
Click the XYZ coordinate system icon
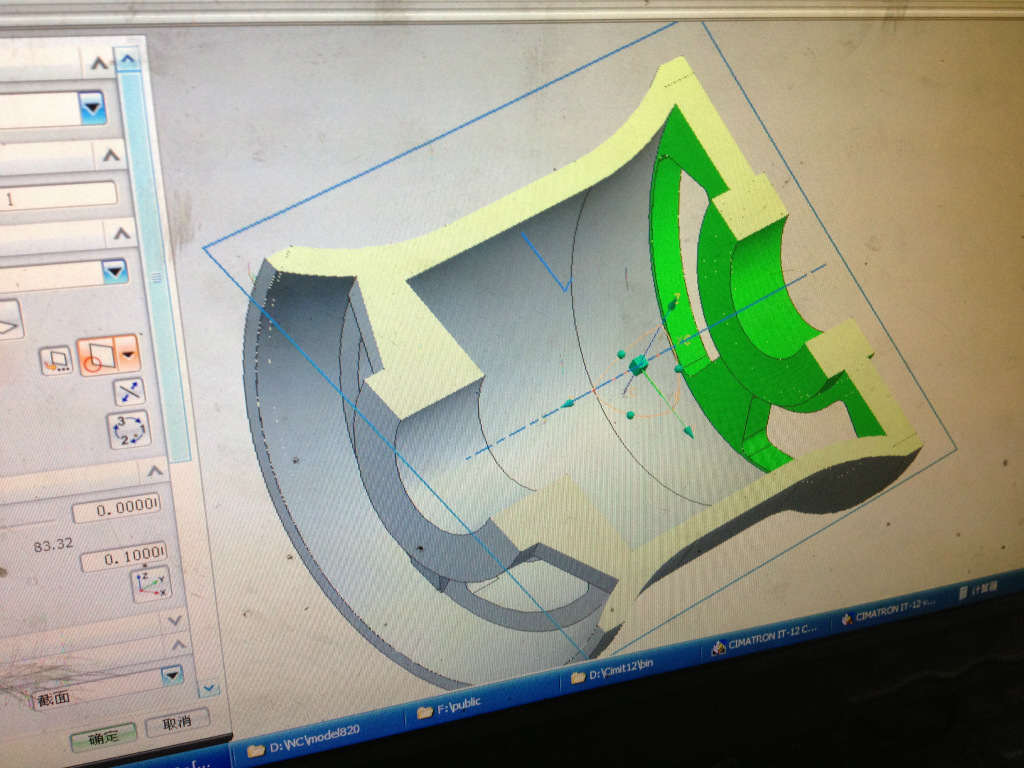coord(151,585)
